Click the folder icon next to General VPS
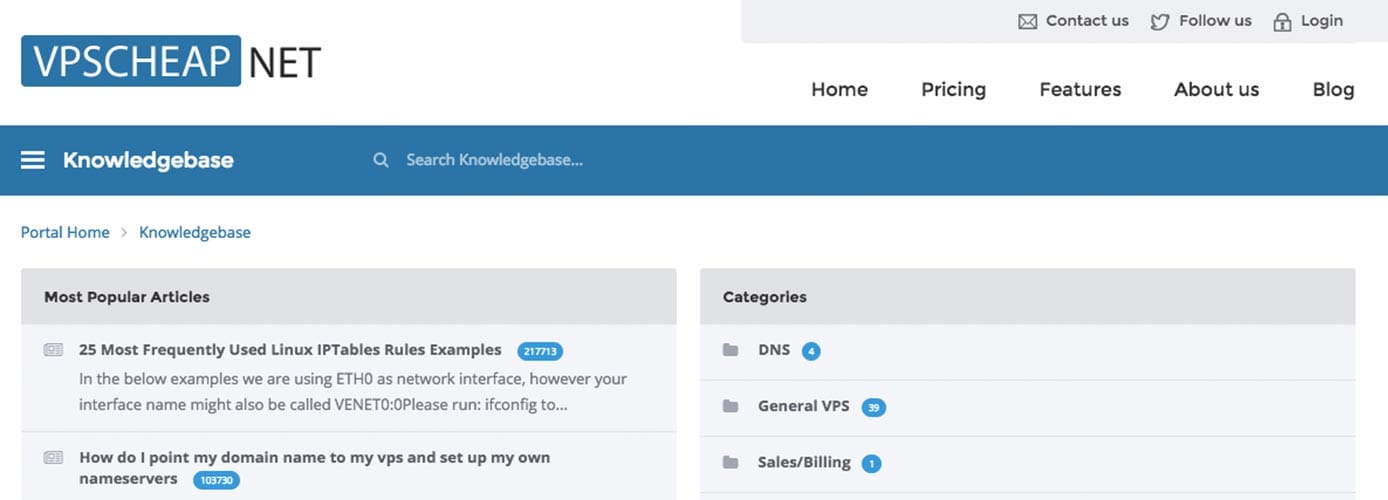Image resolution: width=1388 pixels, height=500 pixels. [731, 406]
